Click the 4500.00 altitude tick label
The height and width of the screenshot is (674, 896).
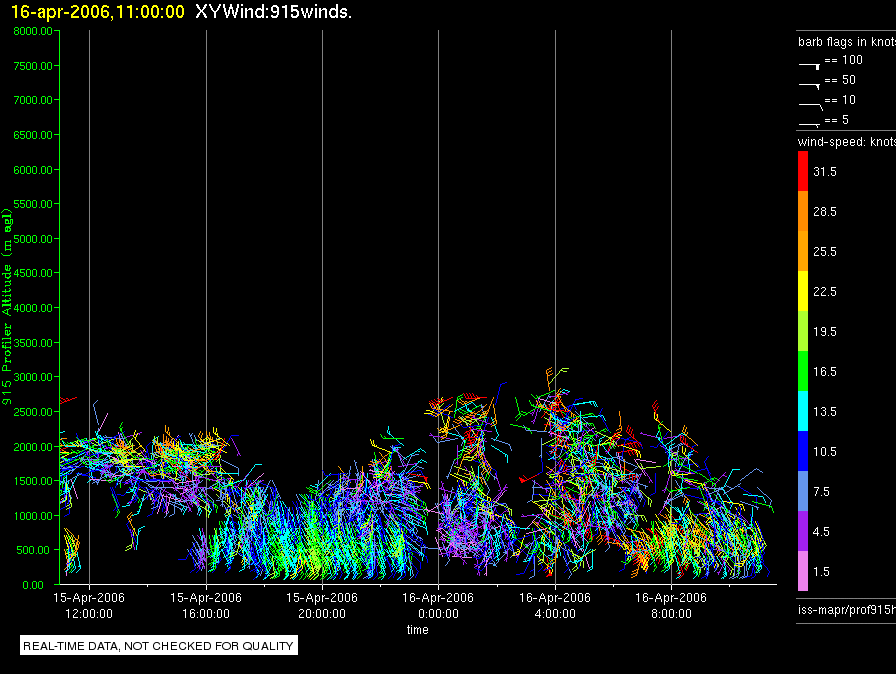point(33,273)
